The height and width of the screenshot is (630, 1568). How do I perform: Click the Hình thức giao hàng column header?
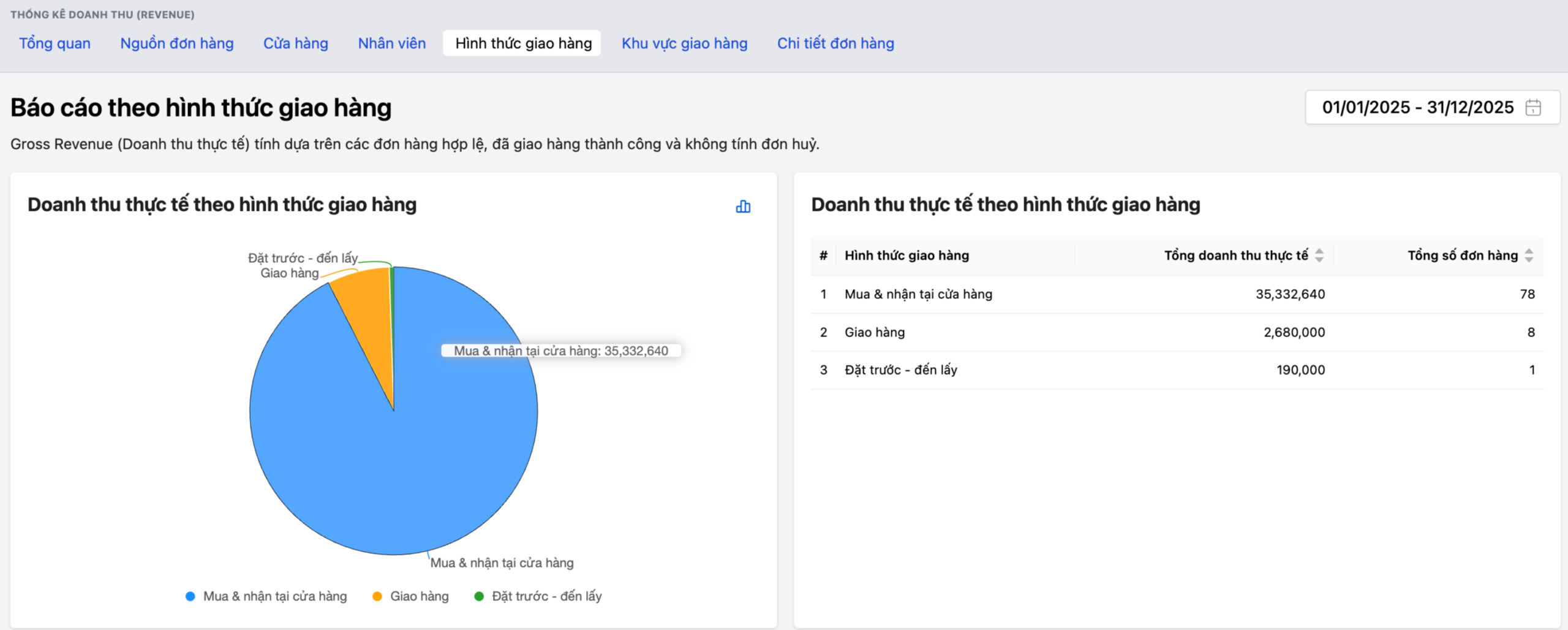(x=907, y=256)
